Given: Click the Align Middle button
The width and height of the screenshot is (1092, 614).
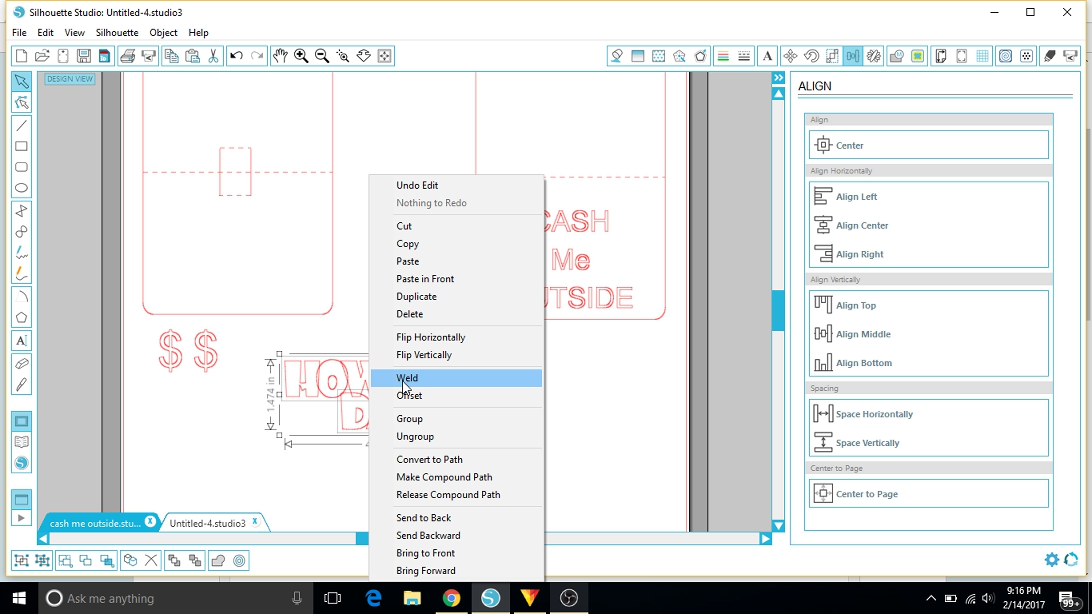Looking at the screenshot, I should click(928, 334).
